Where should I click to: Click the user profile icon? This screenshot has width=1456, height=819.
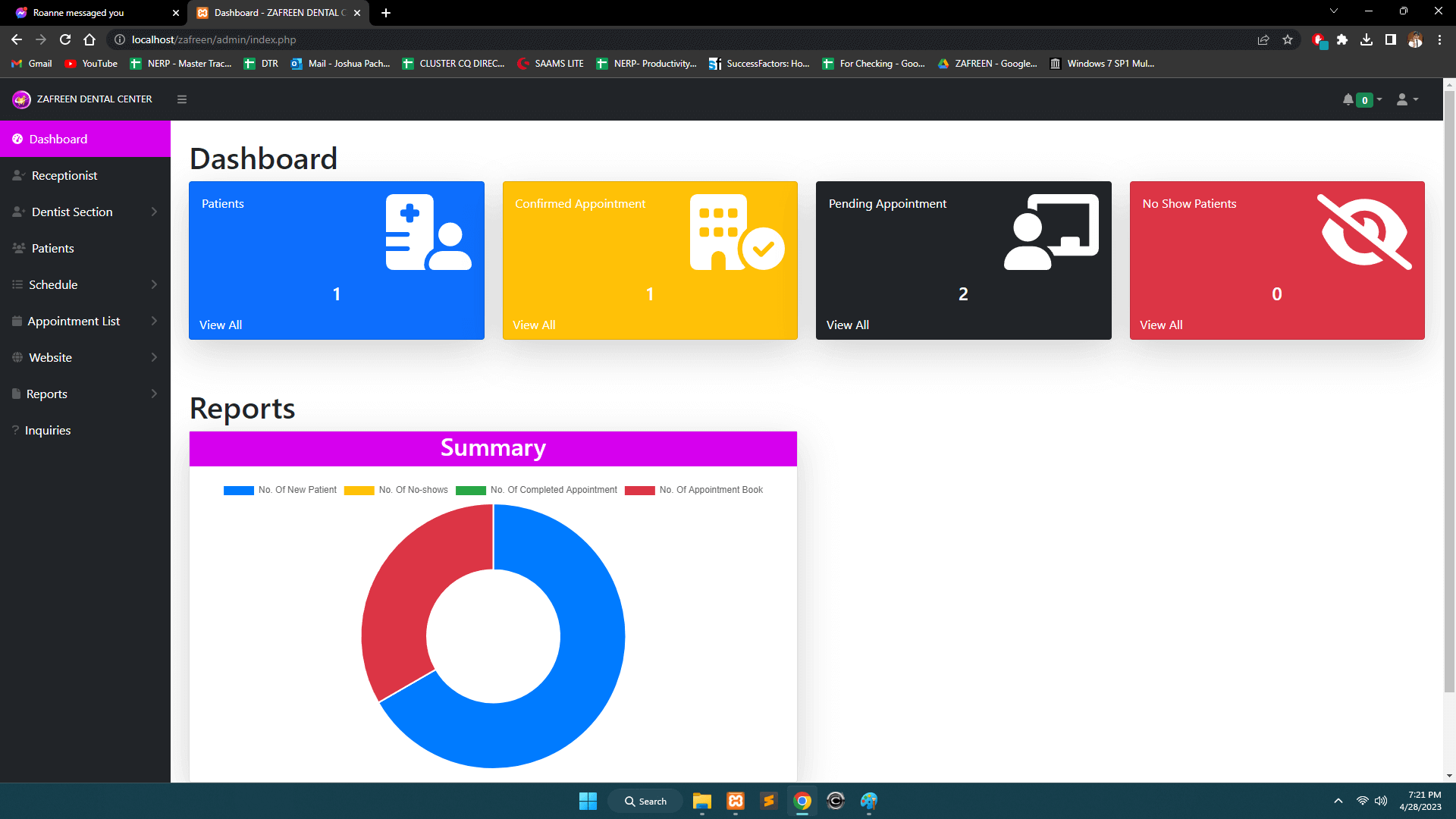1403,99
